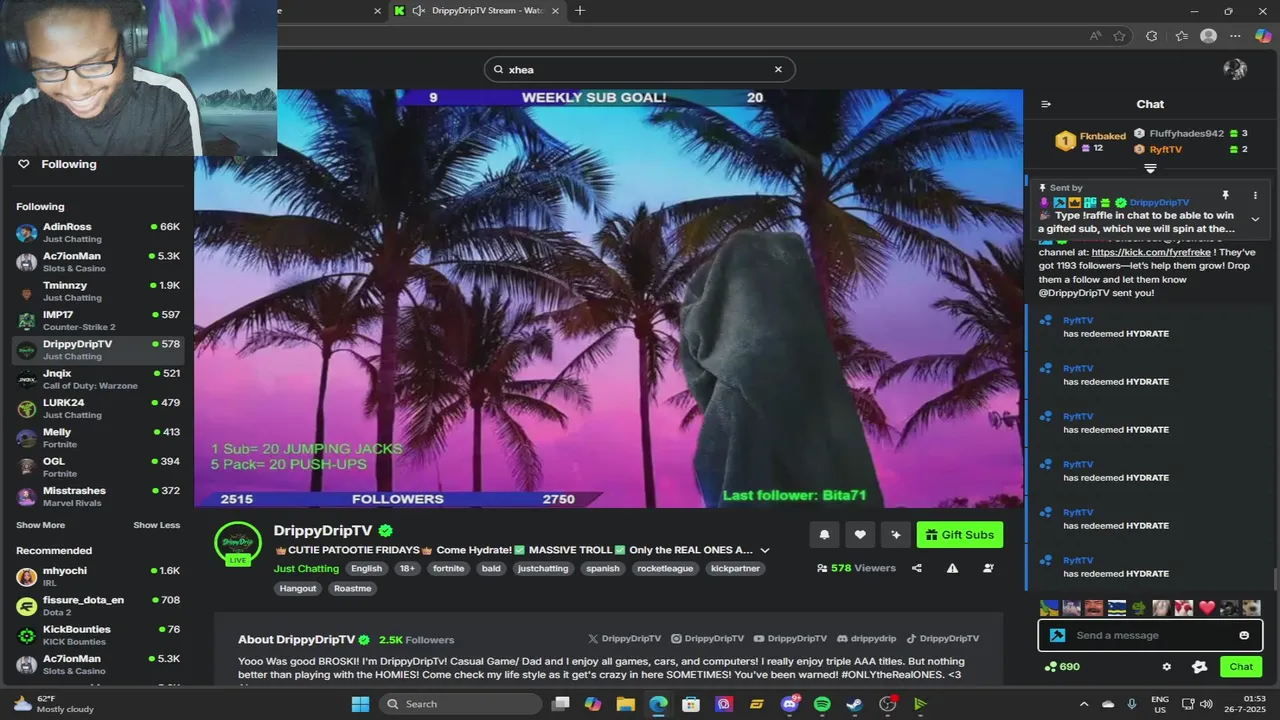Add page to favorites star icon
1280x720 pixels.
pyautogui.click(x=1120, y=36)
